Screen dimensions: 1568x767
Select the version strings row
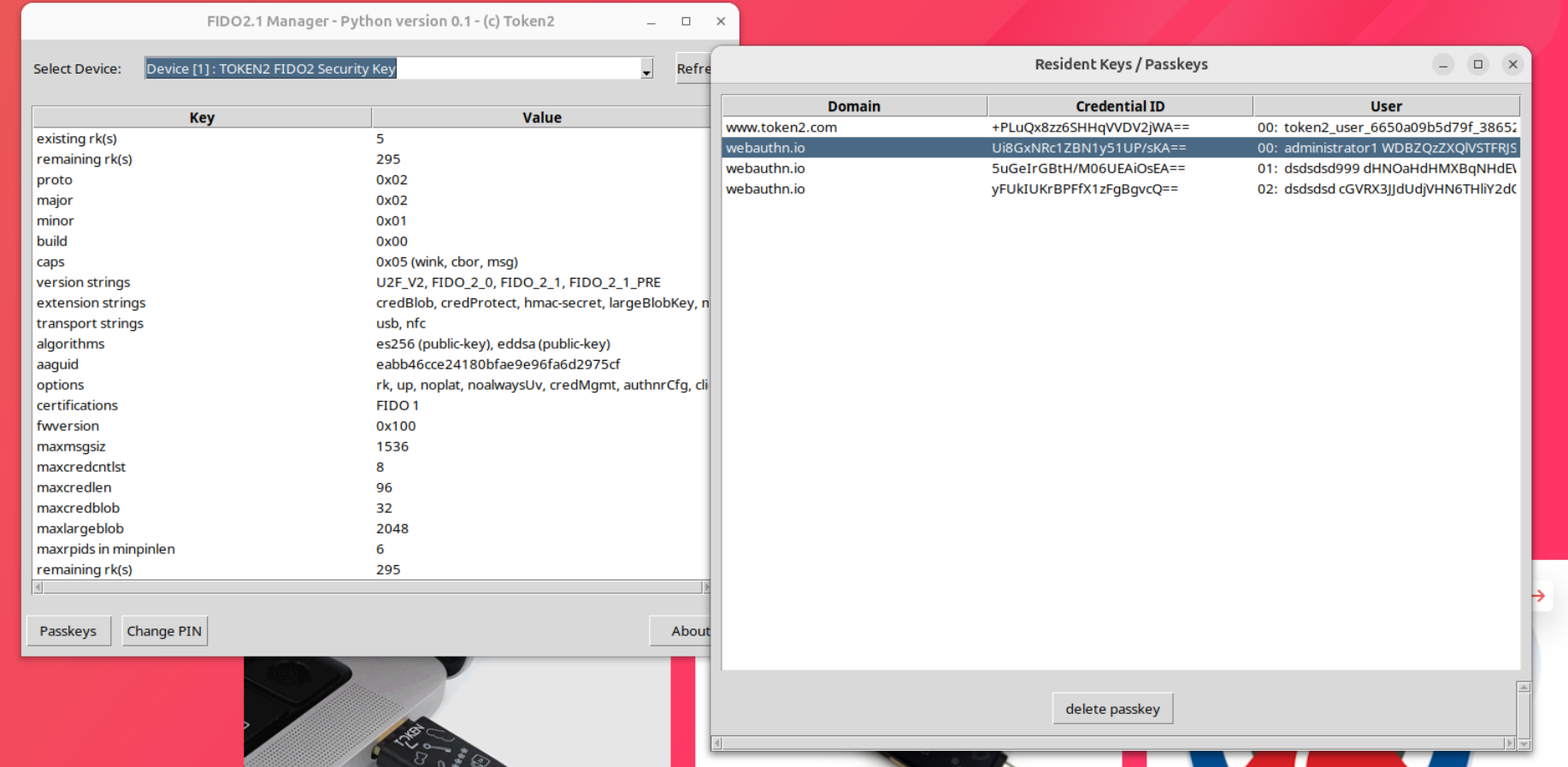tap(372, 282)
